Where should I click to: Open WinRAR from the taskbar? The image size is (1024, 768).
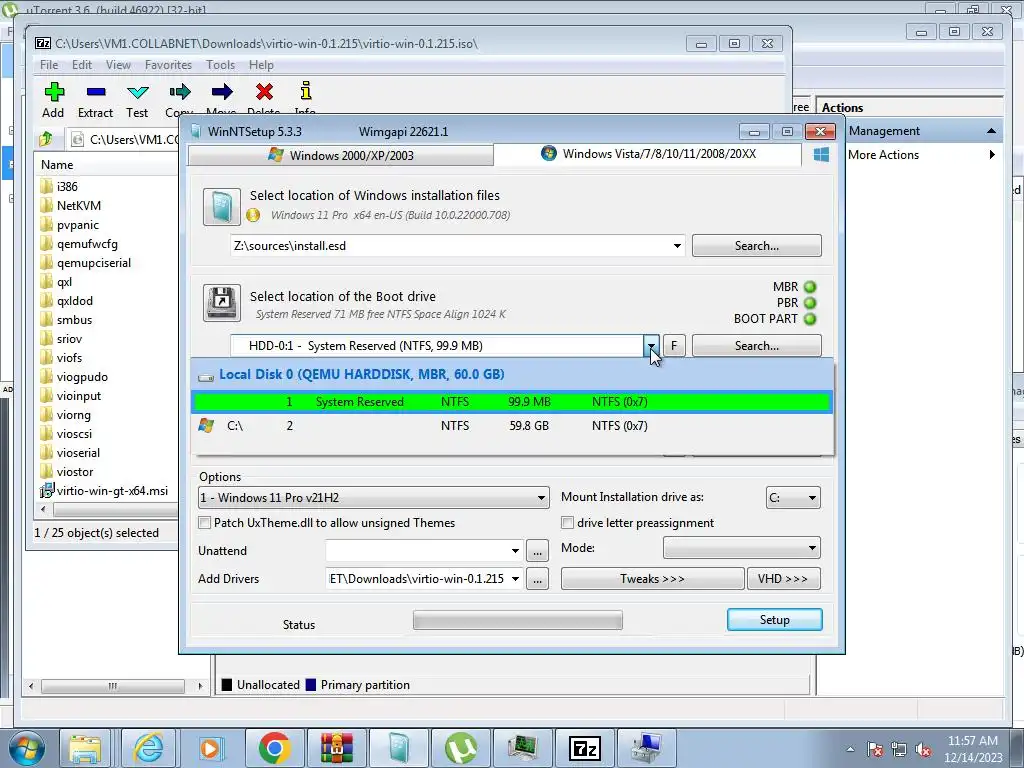click(336, 748)
